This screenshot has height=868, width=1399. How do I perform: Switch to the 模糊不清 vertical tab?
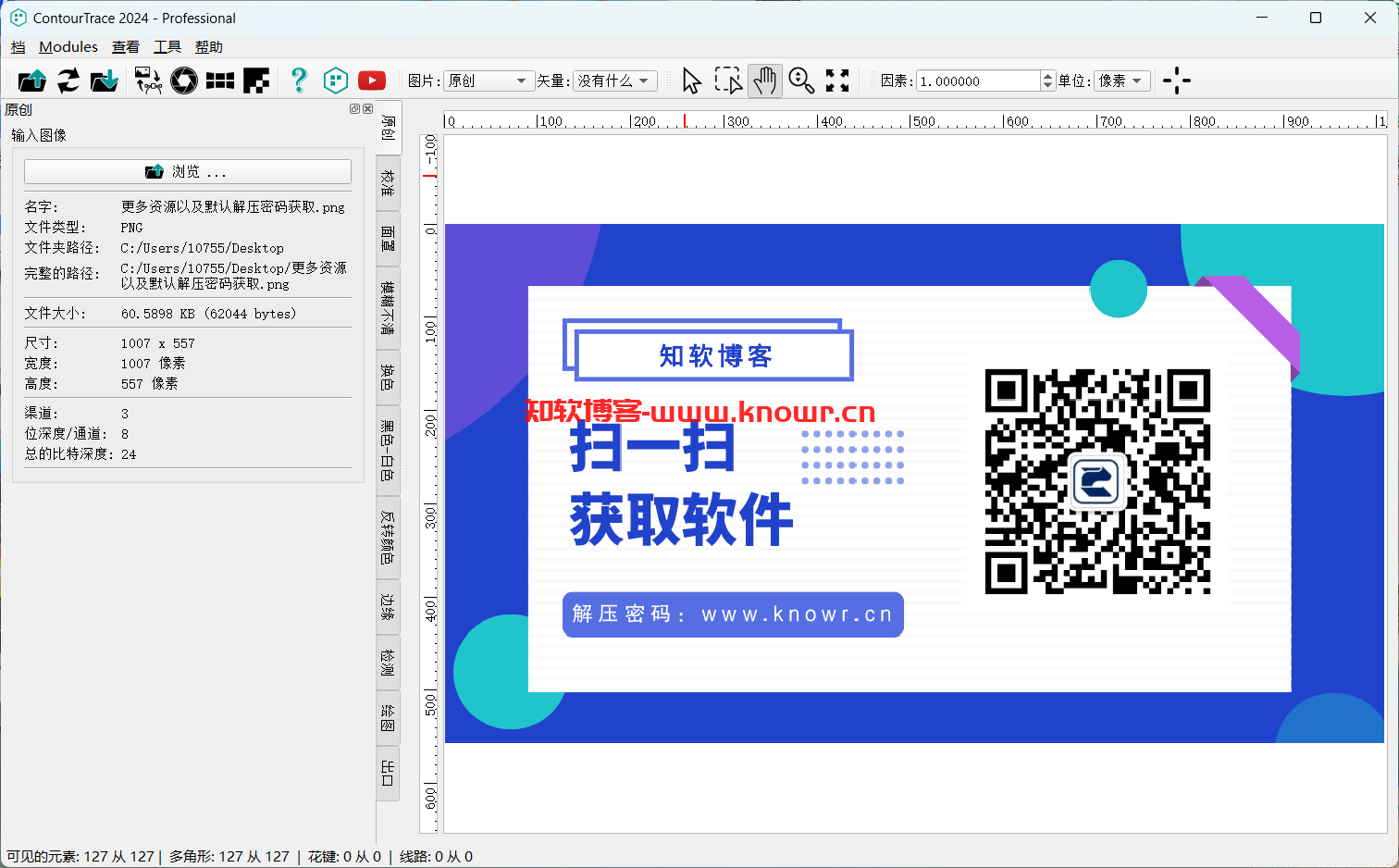tap(389, 308)
